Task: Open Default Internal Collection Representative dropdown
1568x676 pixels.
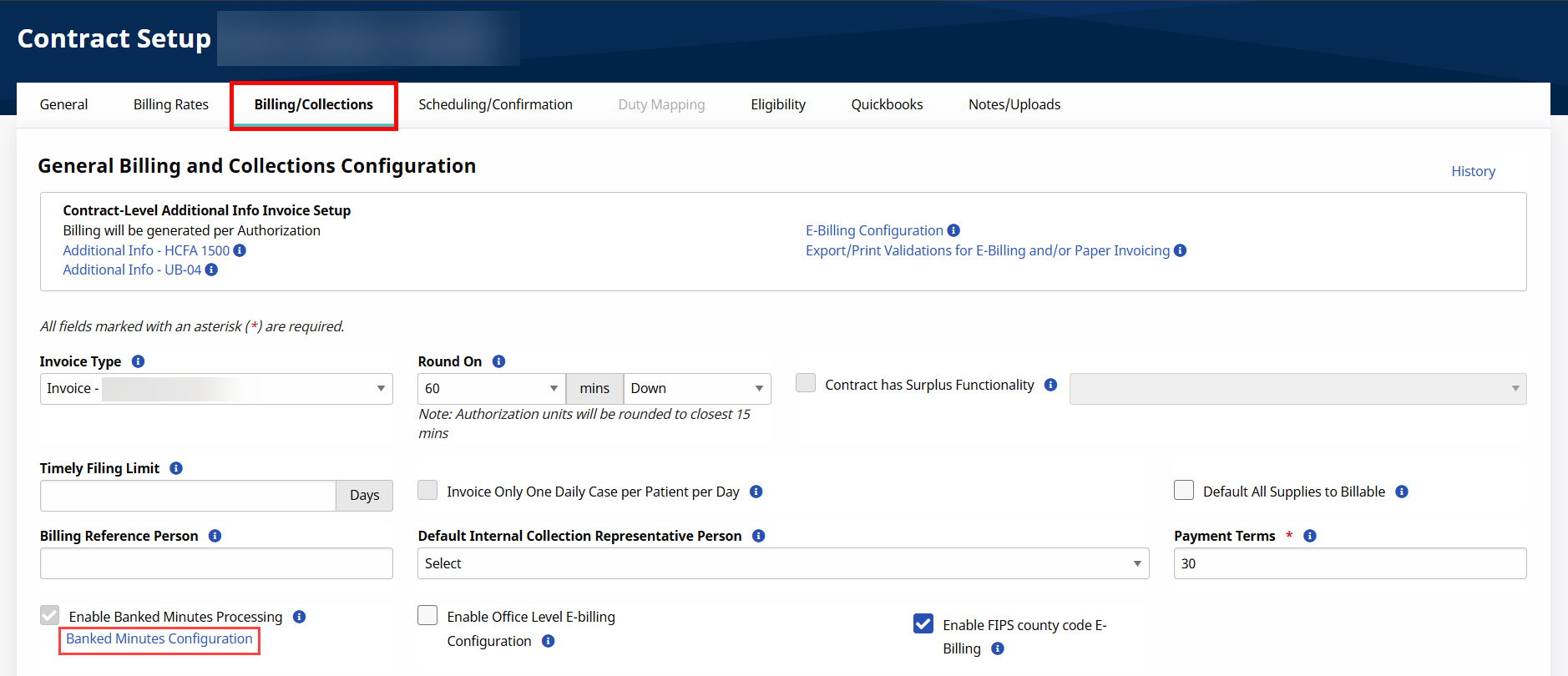Action: pos(782,563)
